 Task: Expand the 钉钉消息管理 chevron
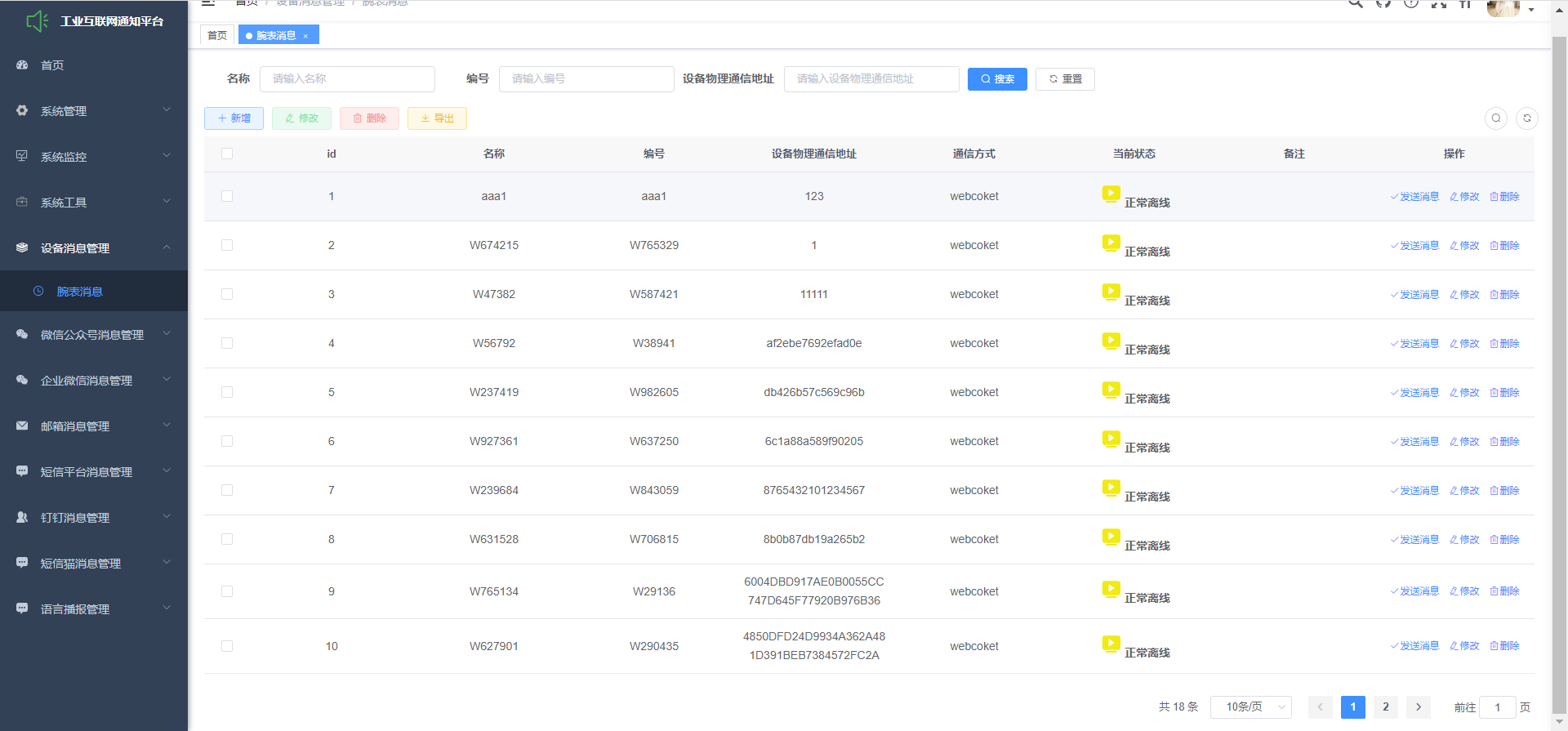(x=167, y=516)
